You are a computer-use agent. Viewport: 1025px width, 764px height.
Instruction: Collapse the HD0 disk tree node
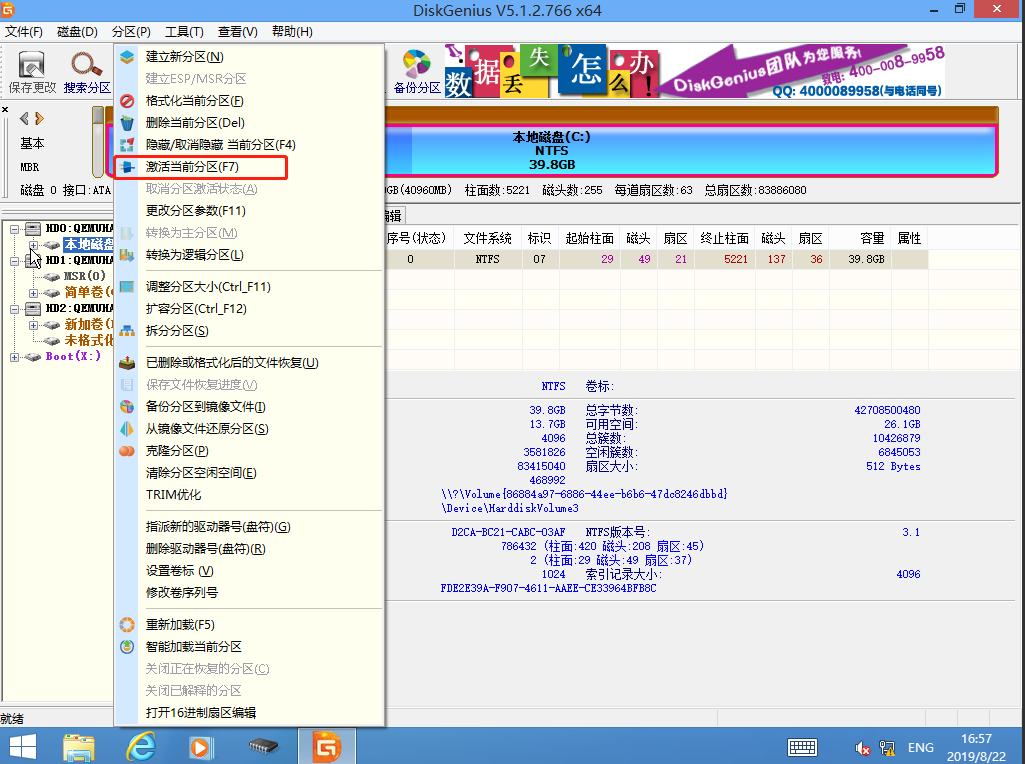click(14, 229)
